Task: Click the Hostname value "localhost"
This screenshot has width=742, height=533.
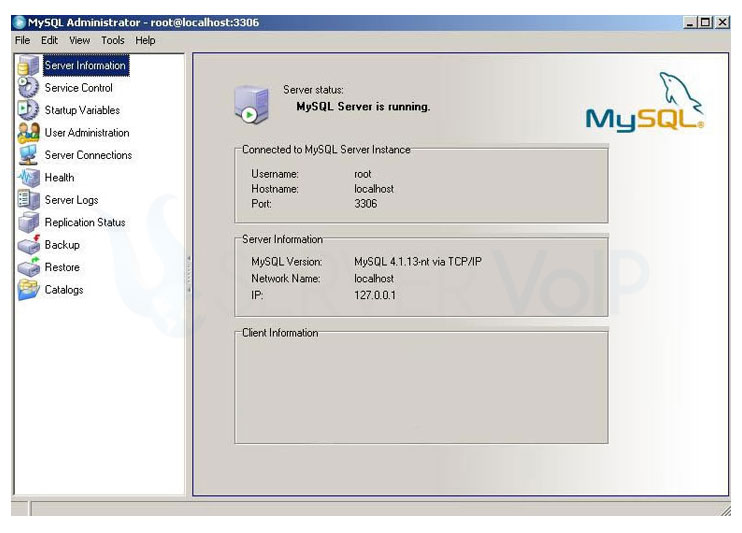Action: click(x=374, y=189)
